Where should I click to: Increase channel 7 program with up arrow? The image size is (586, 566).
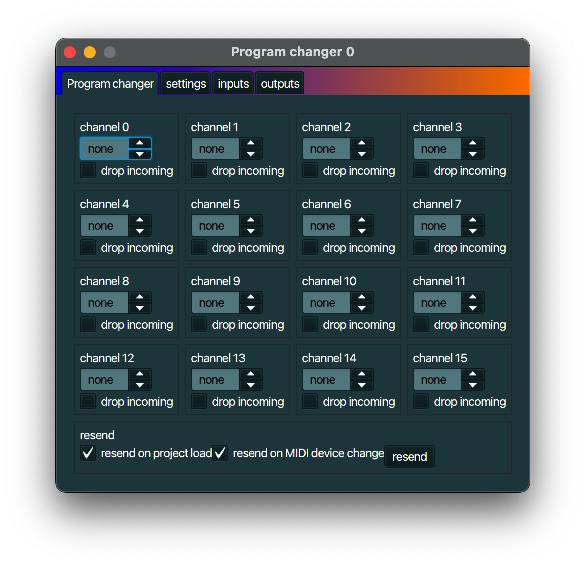click(x=473, y=220)
